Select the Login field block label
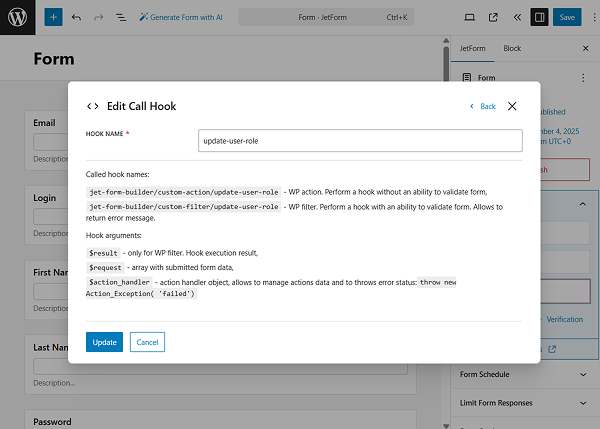The image size is (600, 429). (44, 198)
